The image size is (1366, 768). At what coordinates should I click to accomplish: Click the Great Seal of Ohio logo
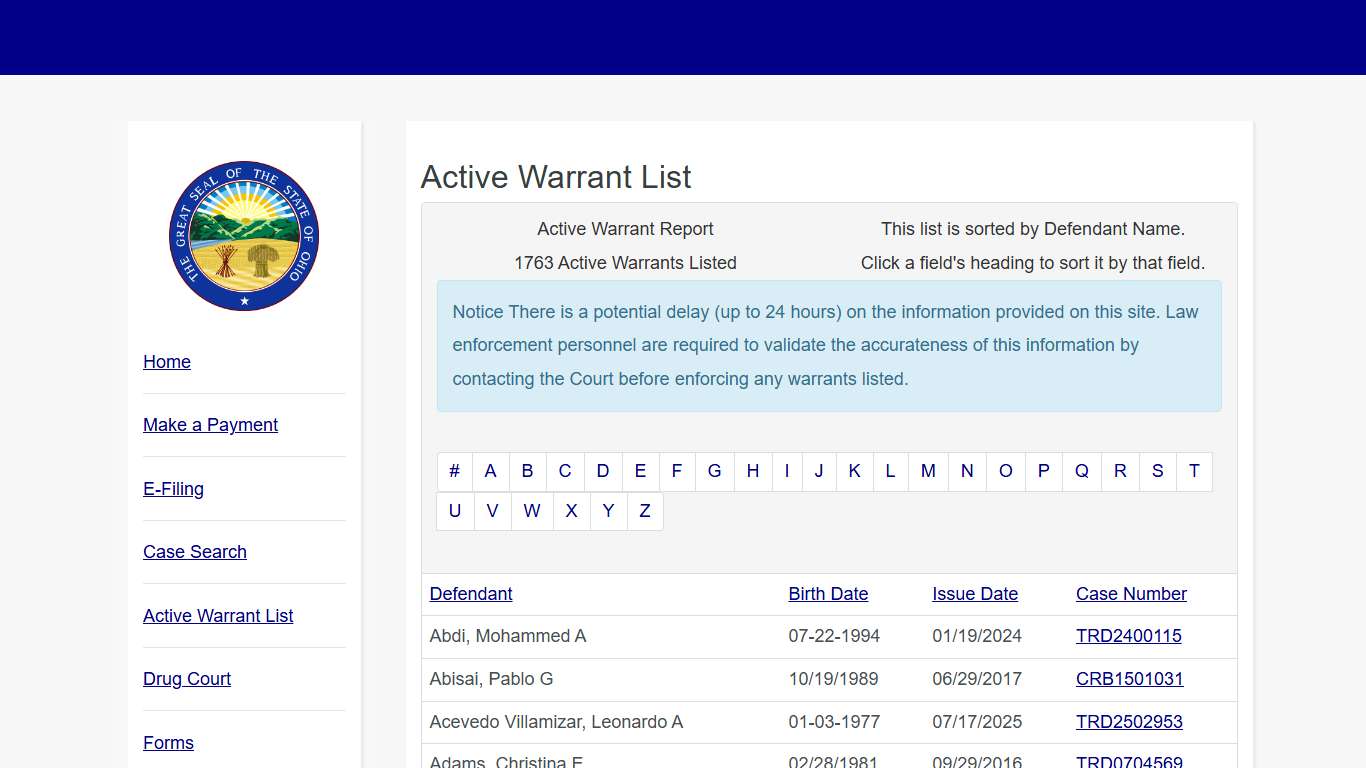coord(244,236)
